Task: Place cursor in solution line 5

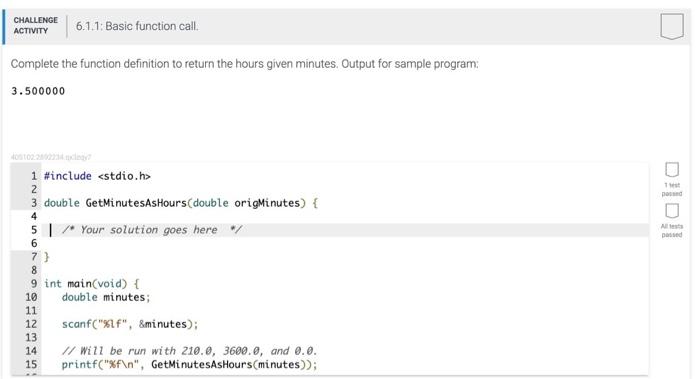Action: click(346, 230)
